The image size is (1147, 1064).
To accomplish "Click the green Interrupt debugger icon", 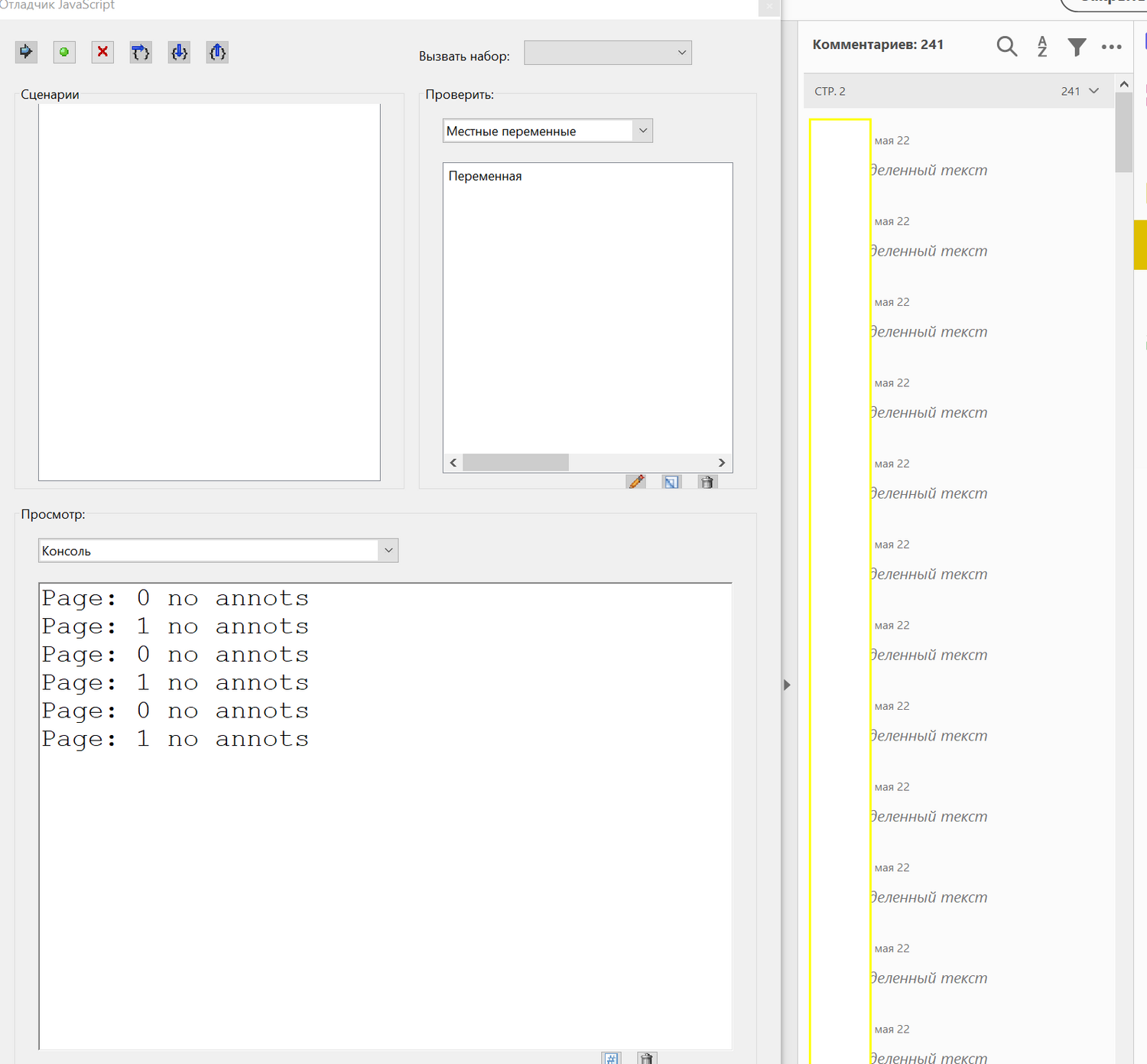I will [x=64, y=52].
